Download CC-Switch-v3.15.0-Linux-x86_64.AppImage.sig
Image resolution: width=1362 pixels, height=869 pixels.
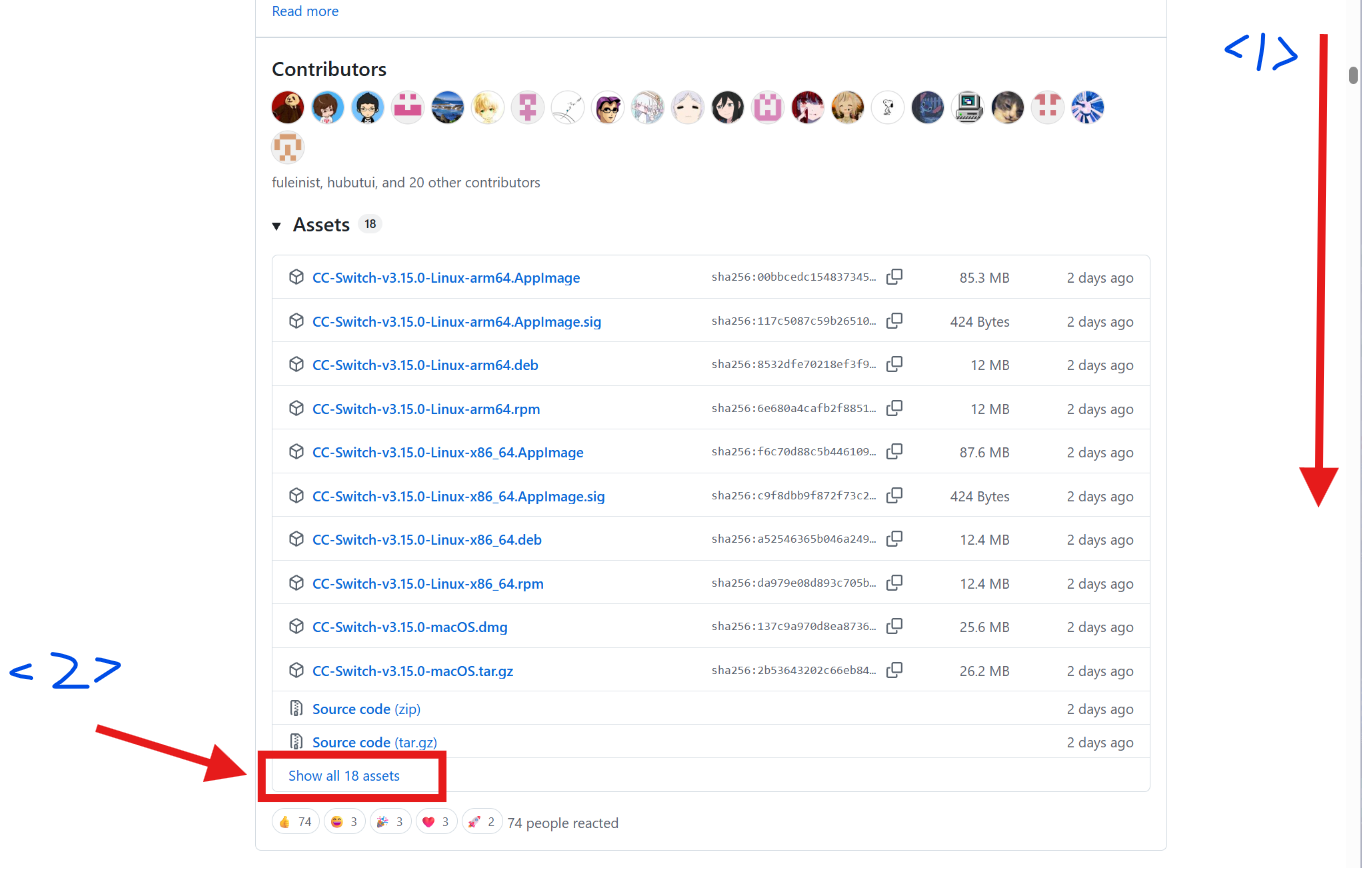(459, 496)
